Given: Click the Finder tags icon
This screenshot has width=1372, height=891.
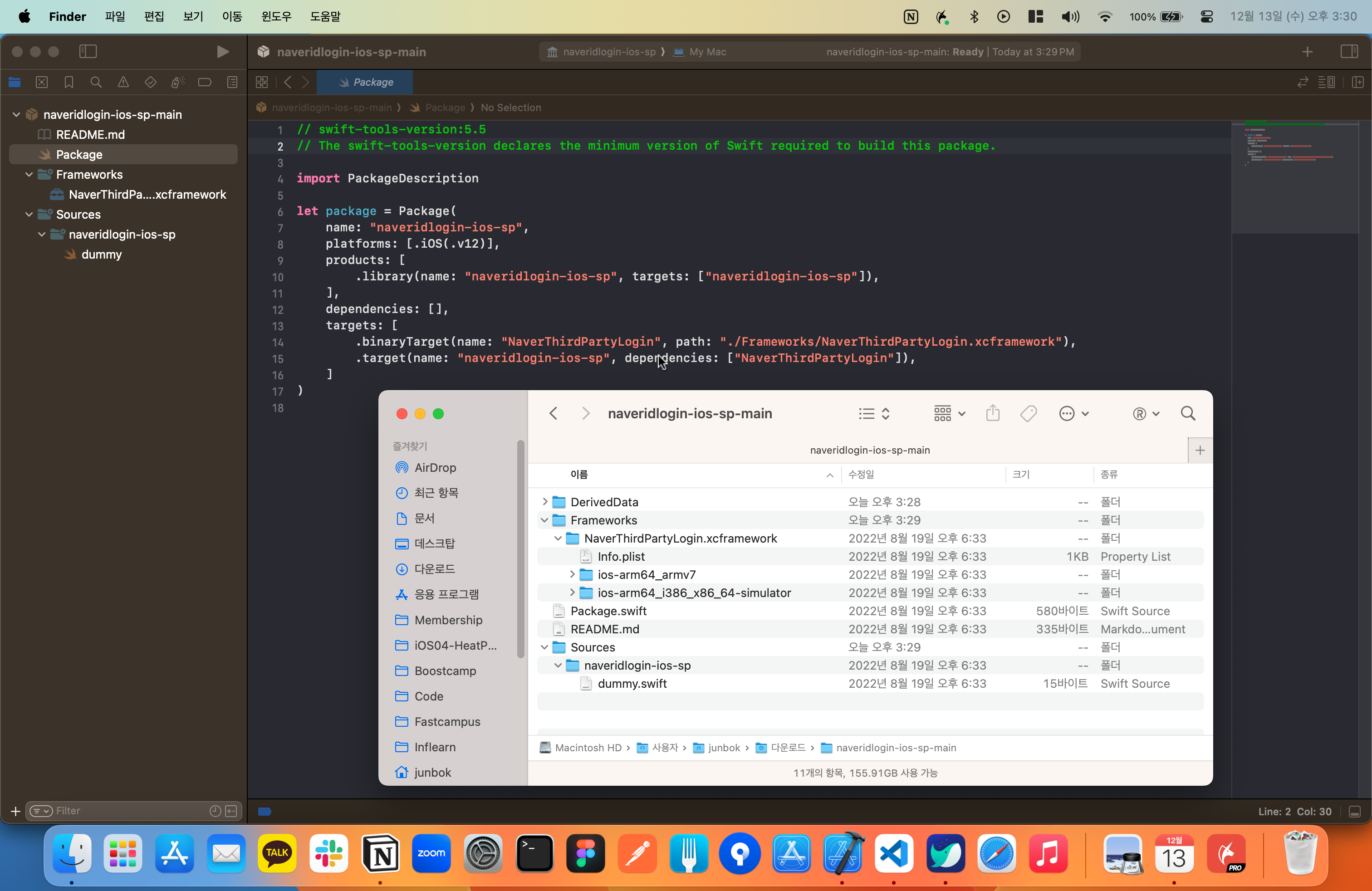Looking at the screenshot, I should tap(1028, 413).
